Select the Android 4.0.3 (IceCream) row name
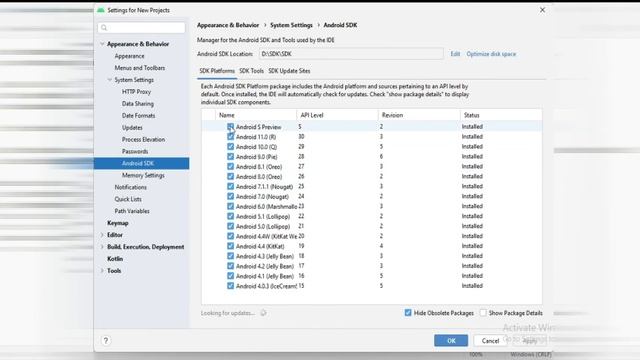Image resolution: width=640 pixels, height=360 pixels. [x=266, y=286]
